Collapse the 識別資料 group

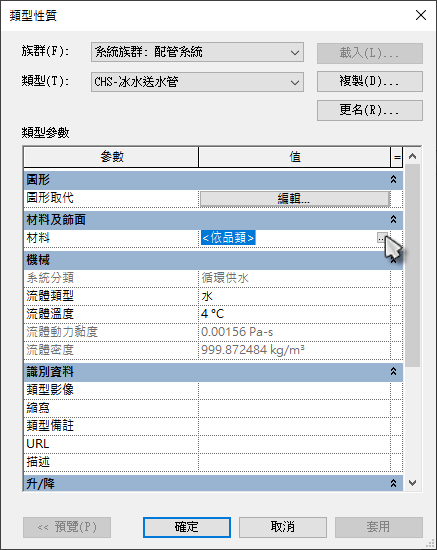394,371
